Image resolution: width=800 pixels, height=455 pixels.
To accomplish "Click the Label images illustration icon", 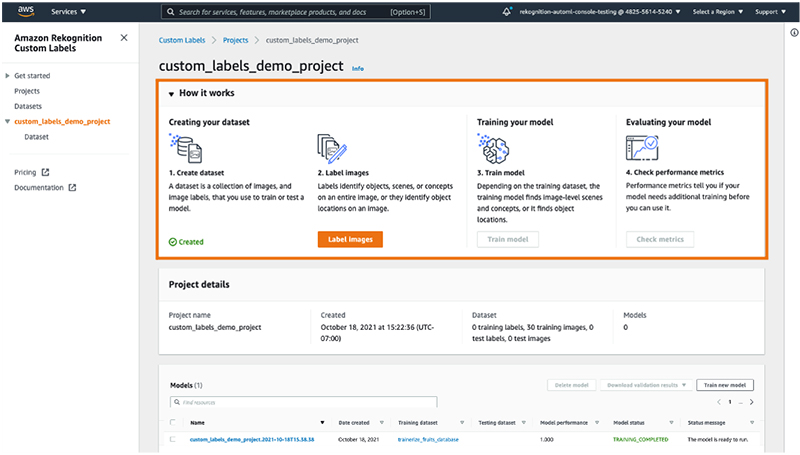I will point(332,148).
